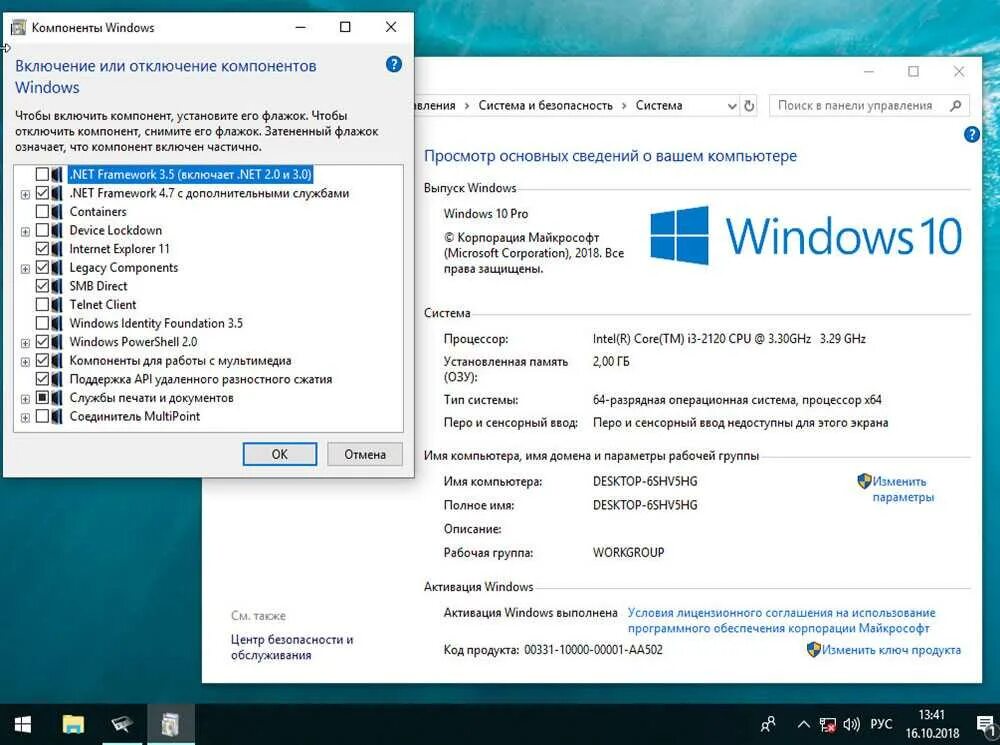The width and height of the screenshot is (1000, 745).
Task: Open Action Center notifications
Action: click(987, 724)
